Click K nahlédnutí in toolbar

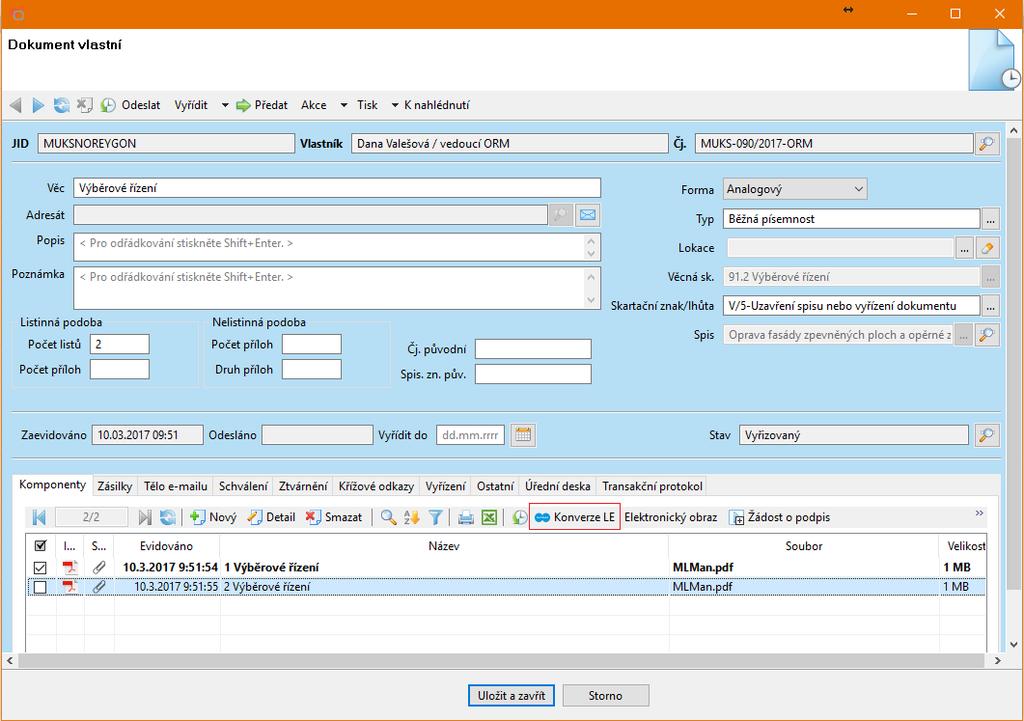436,105
